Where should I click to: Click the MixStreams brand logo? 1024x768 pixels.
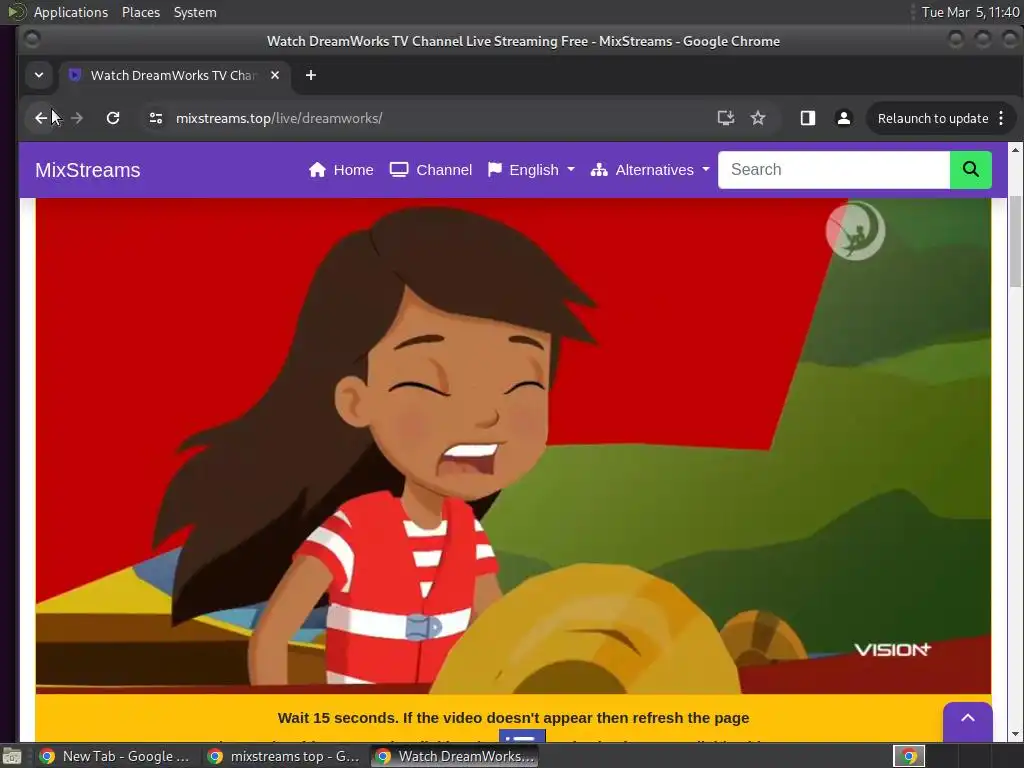click(88, 170)
